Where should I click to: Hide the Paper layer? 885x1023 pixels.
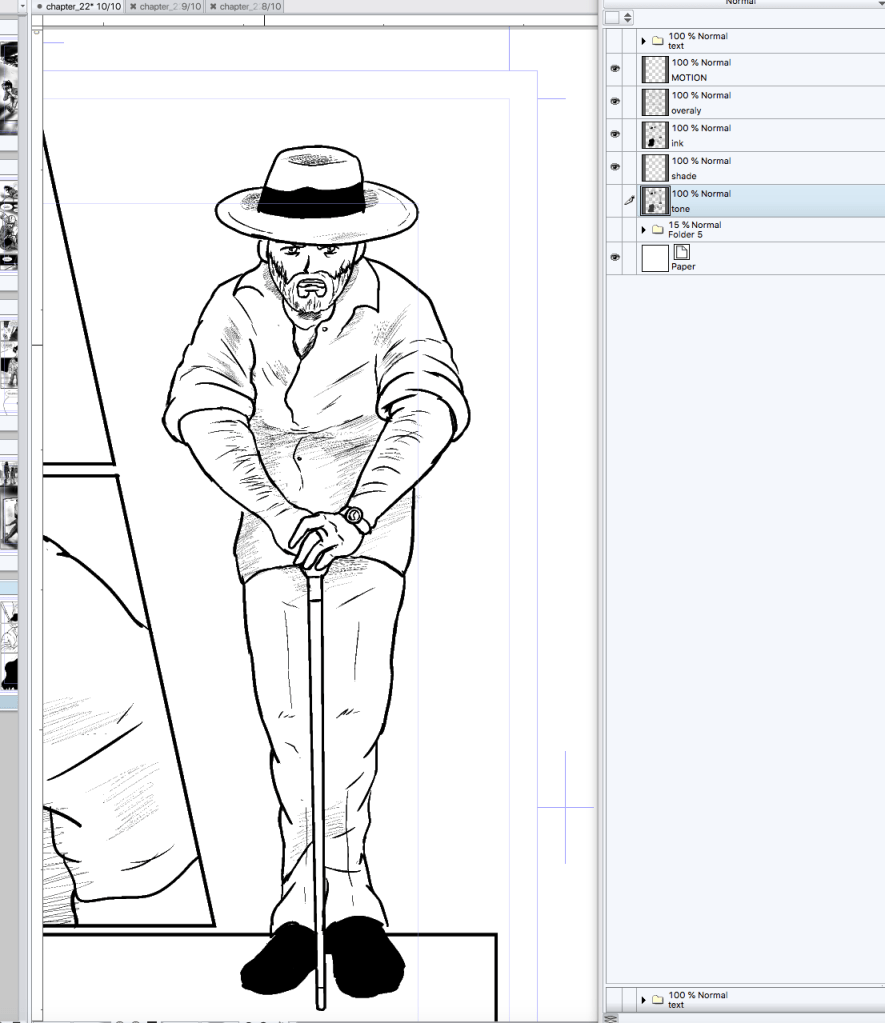[615, 259]
